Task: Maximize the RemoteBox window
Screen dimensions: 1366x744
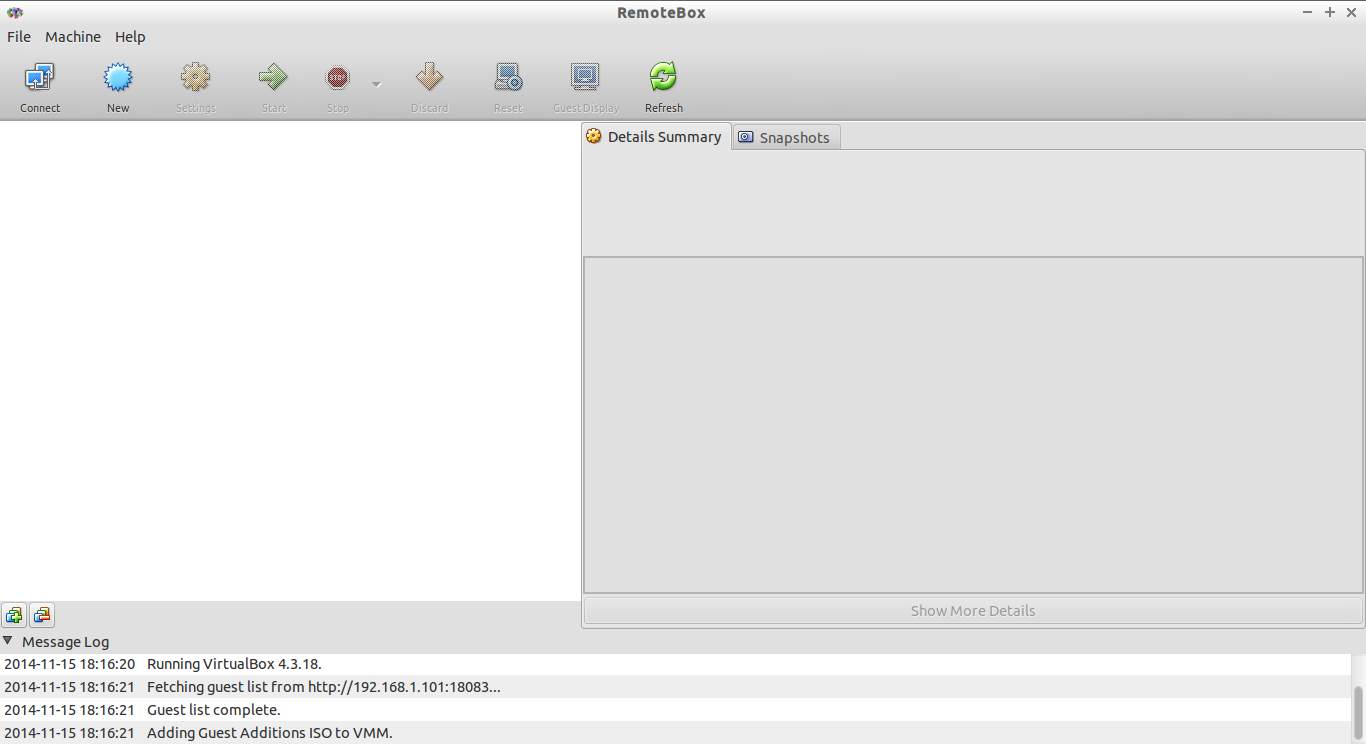Action: 1330,12
